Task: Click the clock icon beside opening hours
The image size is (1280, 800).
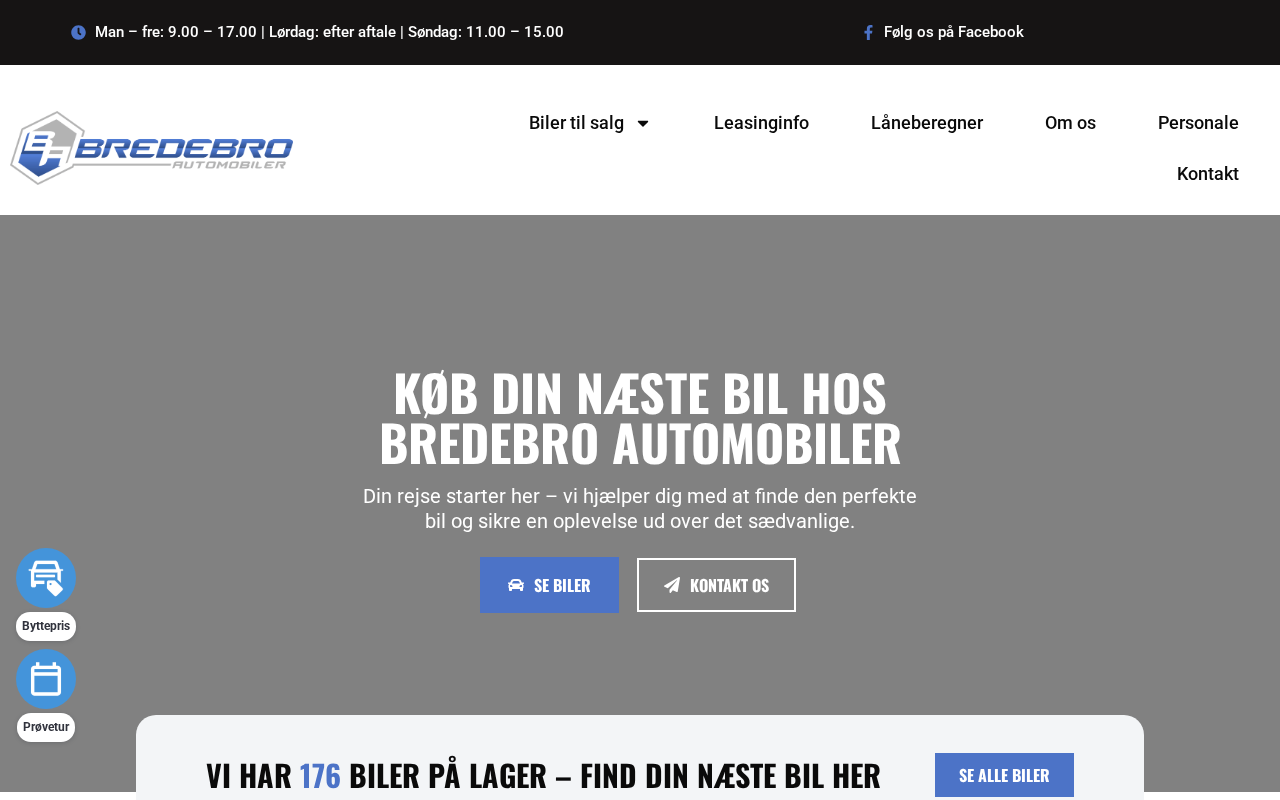Action: (x=78, y=33)
